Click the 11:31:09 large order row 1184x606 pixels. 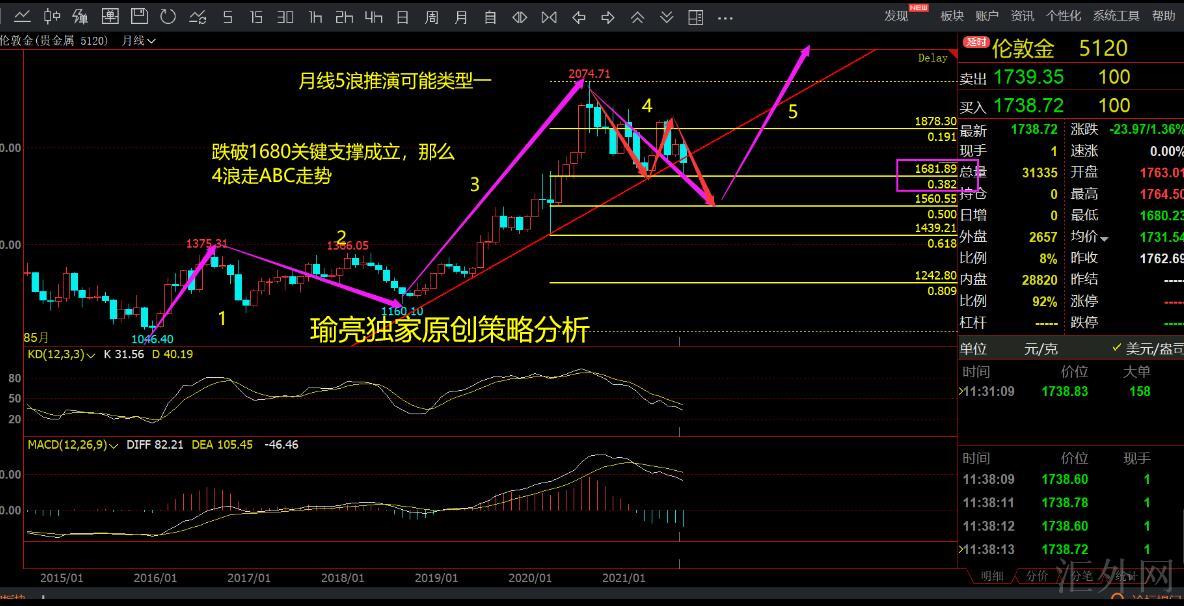[x=1071, y=391]
